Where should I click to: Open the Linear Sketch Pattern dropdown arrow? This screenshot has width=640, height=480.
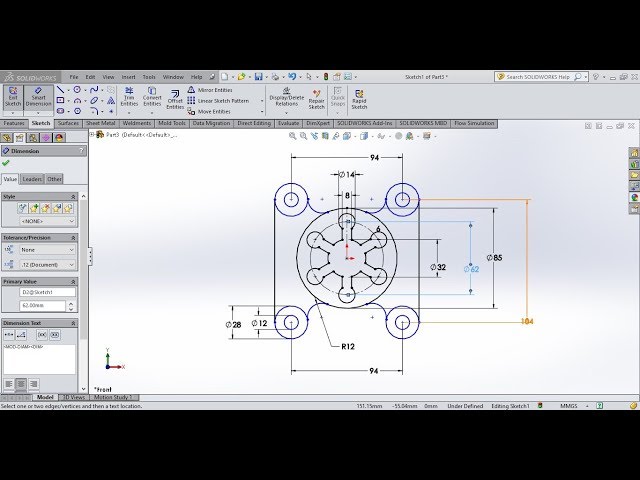262,101
